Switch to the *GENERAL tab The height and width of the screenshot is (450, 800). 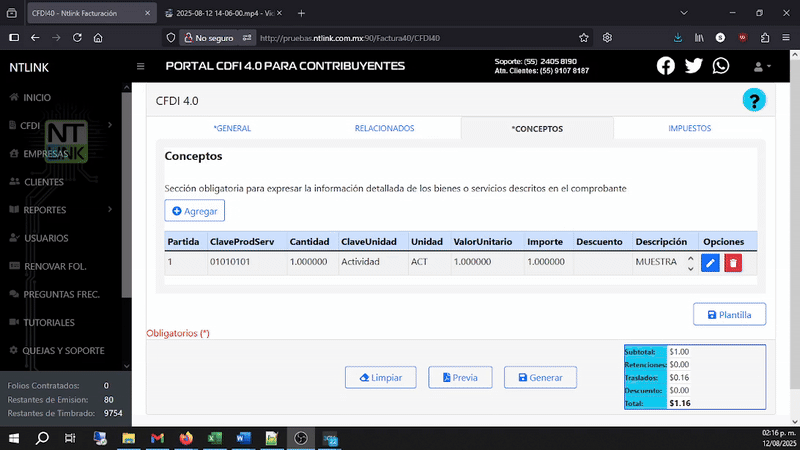point(232,128)
